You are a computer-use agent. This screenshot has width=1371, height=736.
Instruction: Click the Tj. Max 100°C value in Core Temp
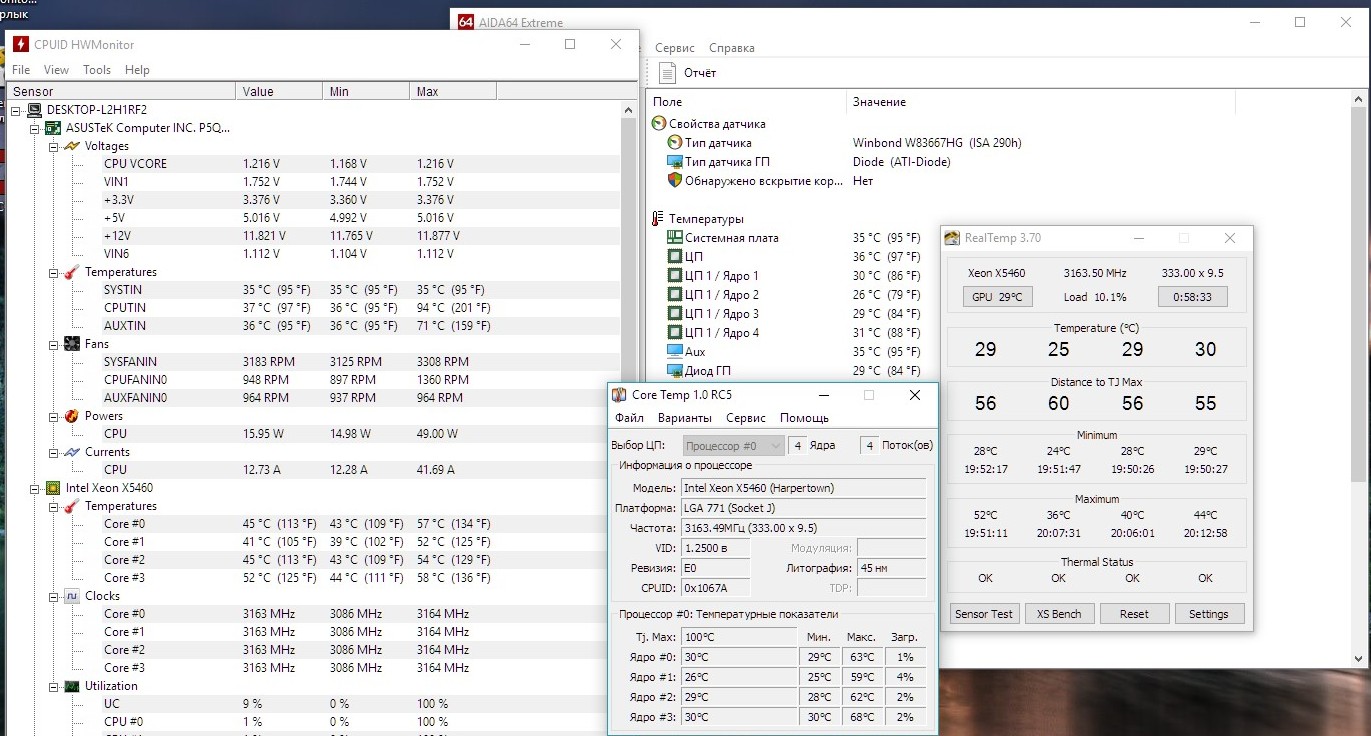739,637
